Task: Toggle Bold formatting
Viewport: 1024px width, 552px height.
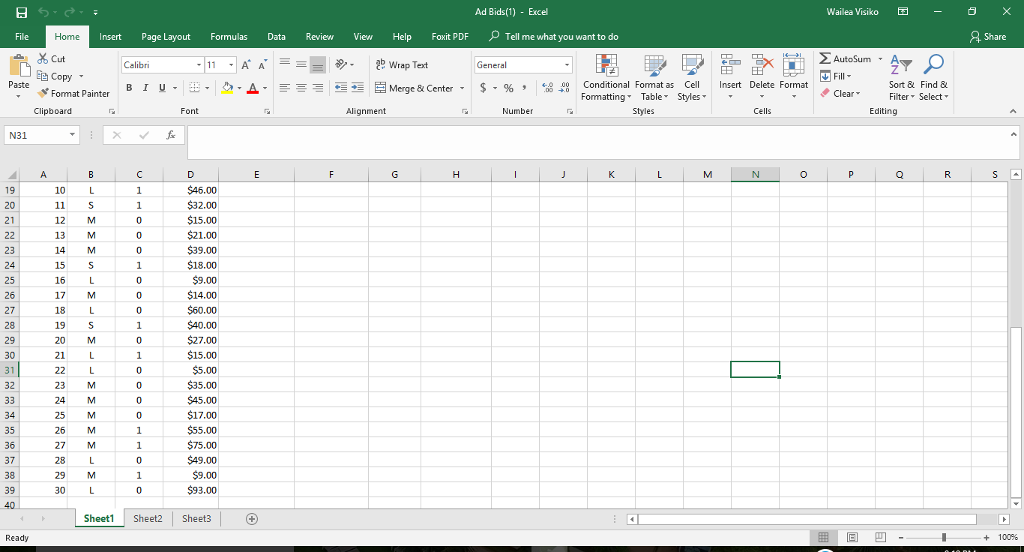Action: click(x=130, y=89)
